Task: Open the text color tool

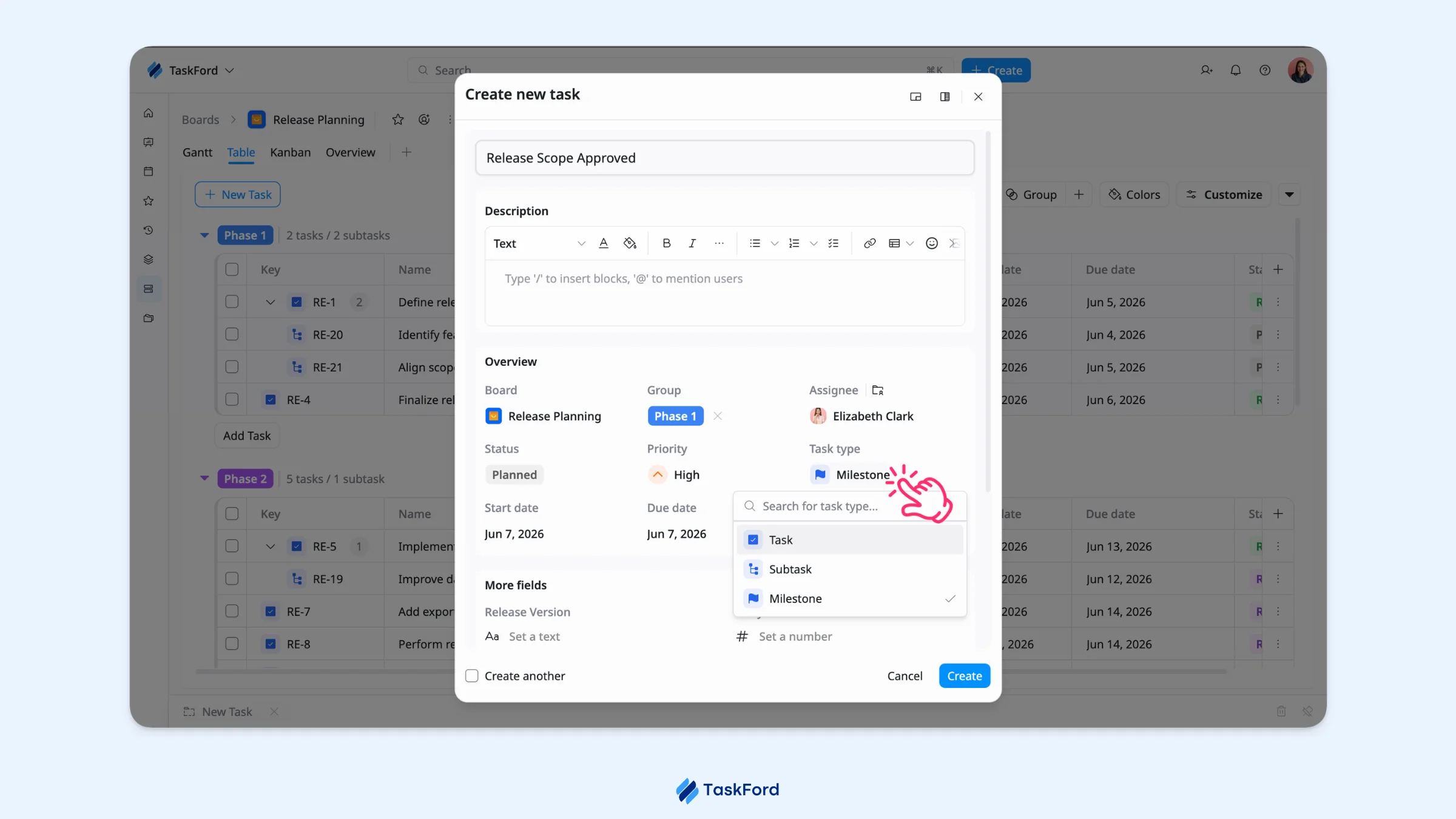Action: 603,243
